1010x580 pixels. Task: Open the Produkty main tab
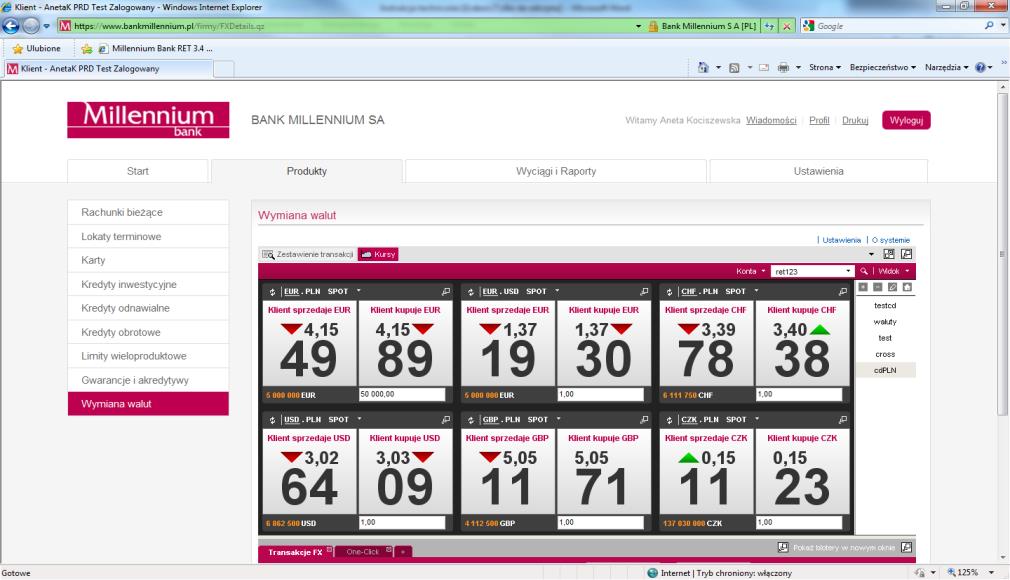point(307,171)
